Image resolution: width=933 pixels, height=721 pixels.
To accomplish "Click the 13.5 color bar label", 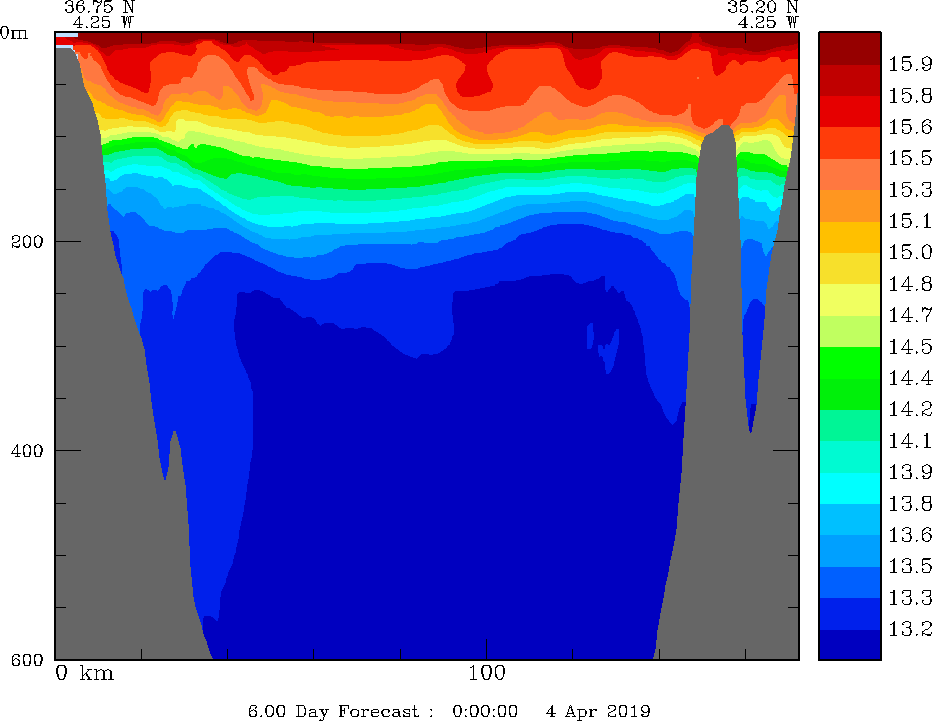I will [x=910, y=566].
